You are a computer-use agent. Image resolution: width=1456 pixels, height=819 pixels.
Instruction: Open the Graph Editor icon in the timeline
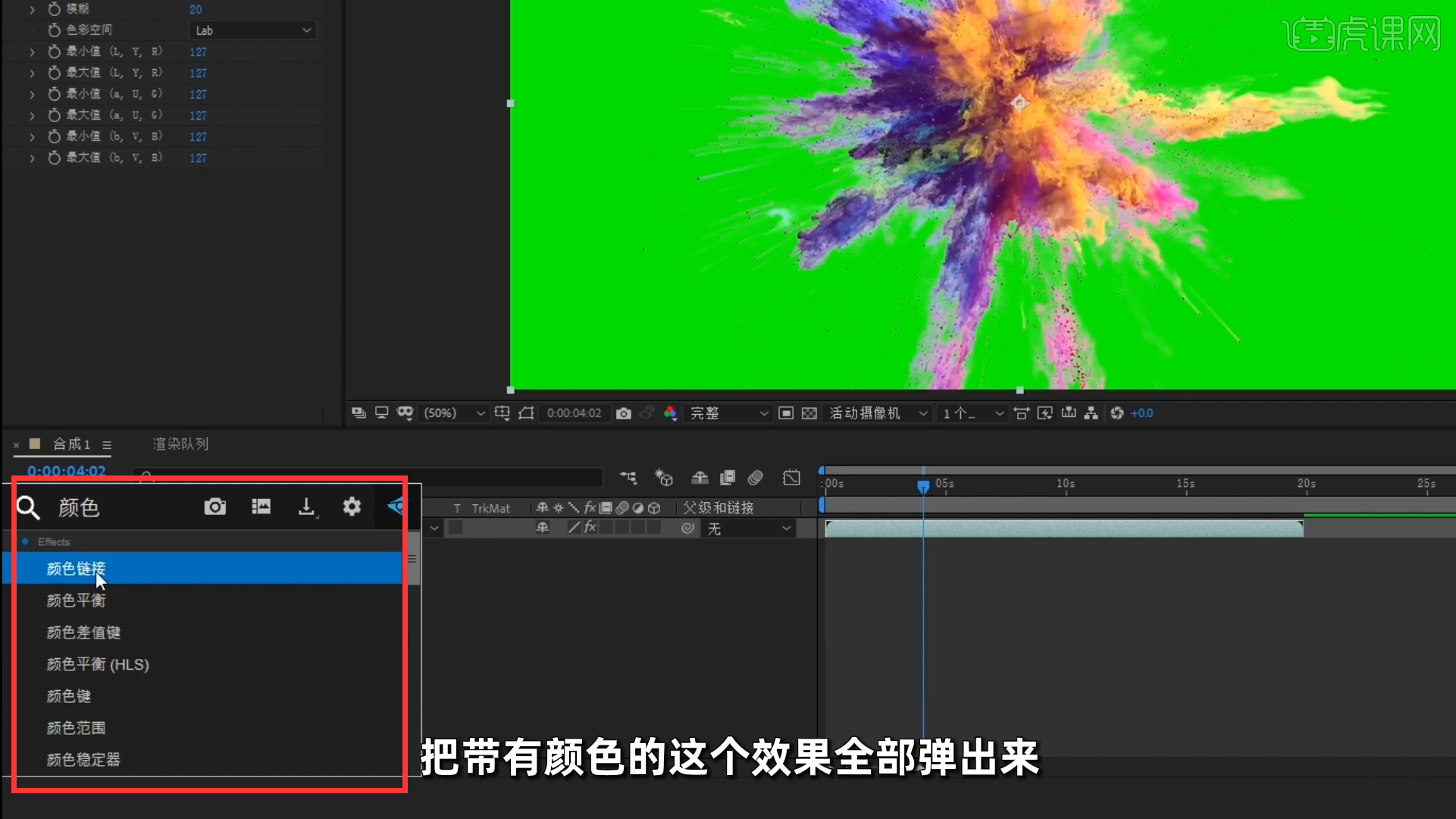pos(791,478)
